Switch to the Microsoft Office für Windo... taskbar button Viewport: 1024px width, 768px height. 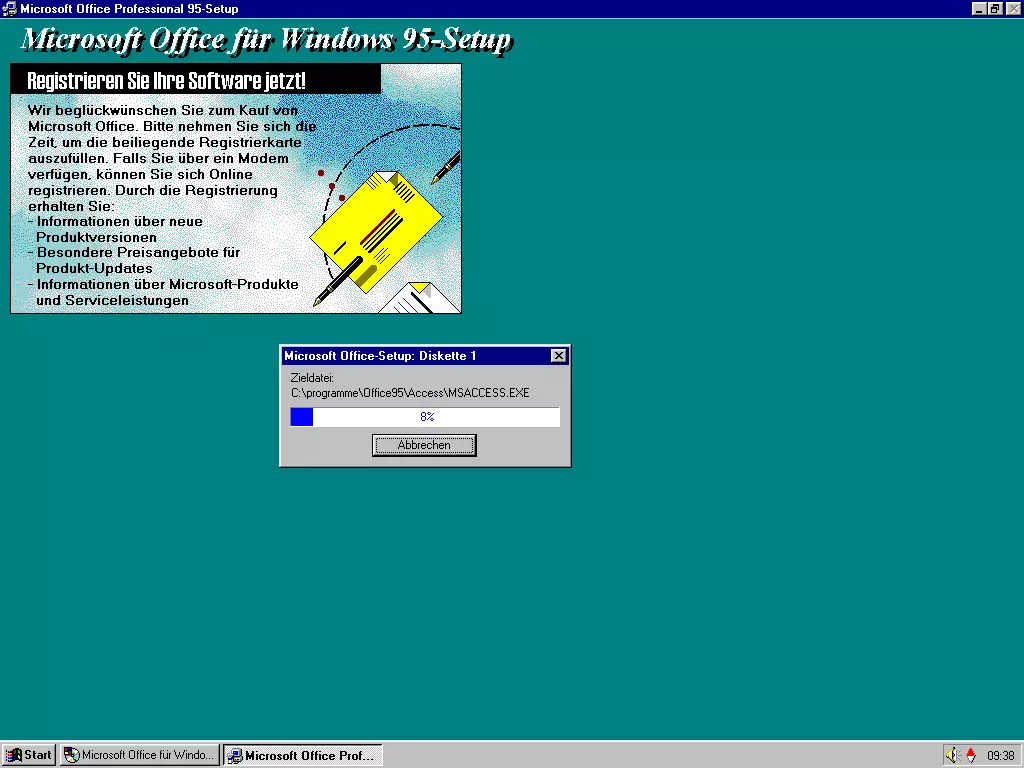140,755
